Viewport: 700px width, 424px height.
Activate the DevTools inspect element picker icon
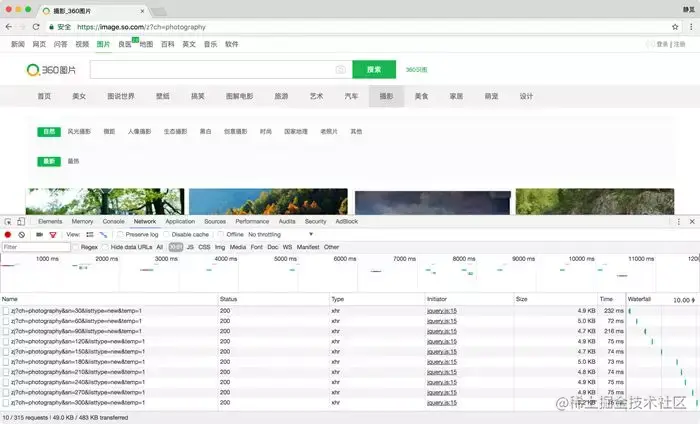pyautogui.click(x=8, y=221)
